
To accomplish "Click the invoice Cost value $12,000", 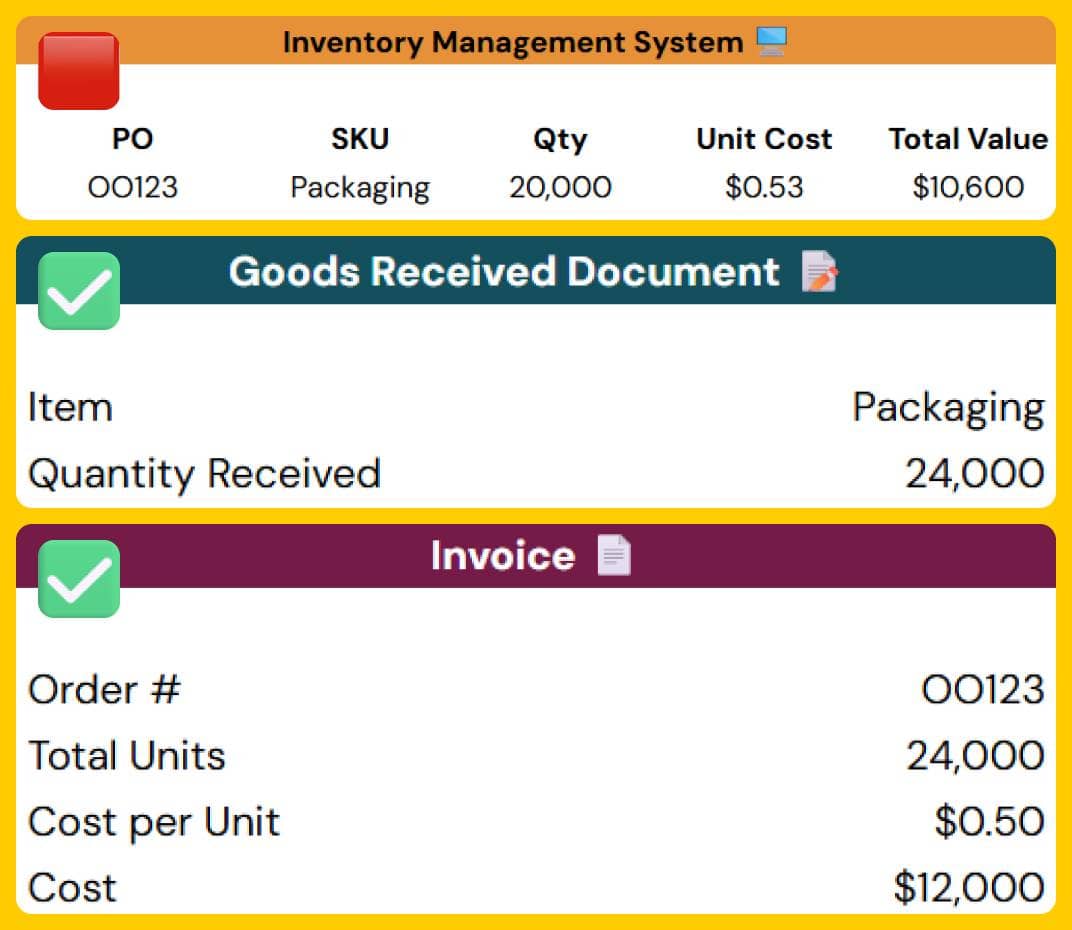I will click(x=968, y=888).
